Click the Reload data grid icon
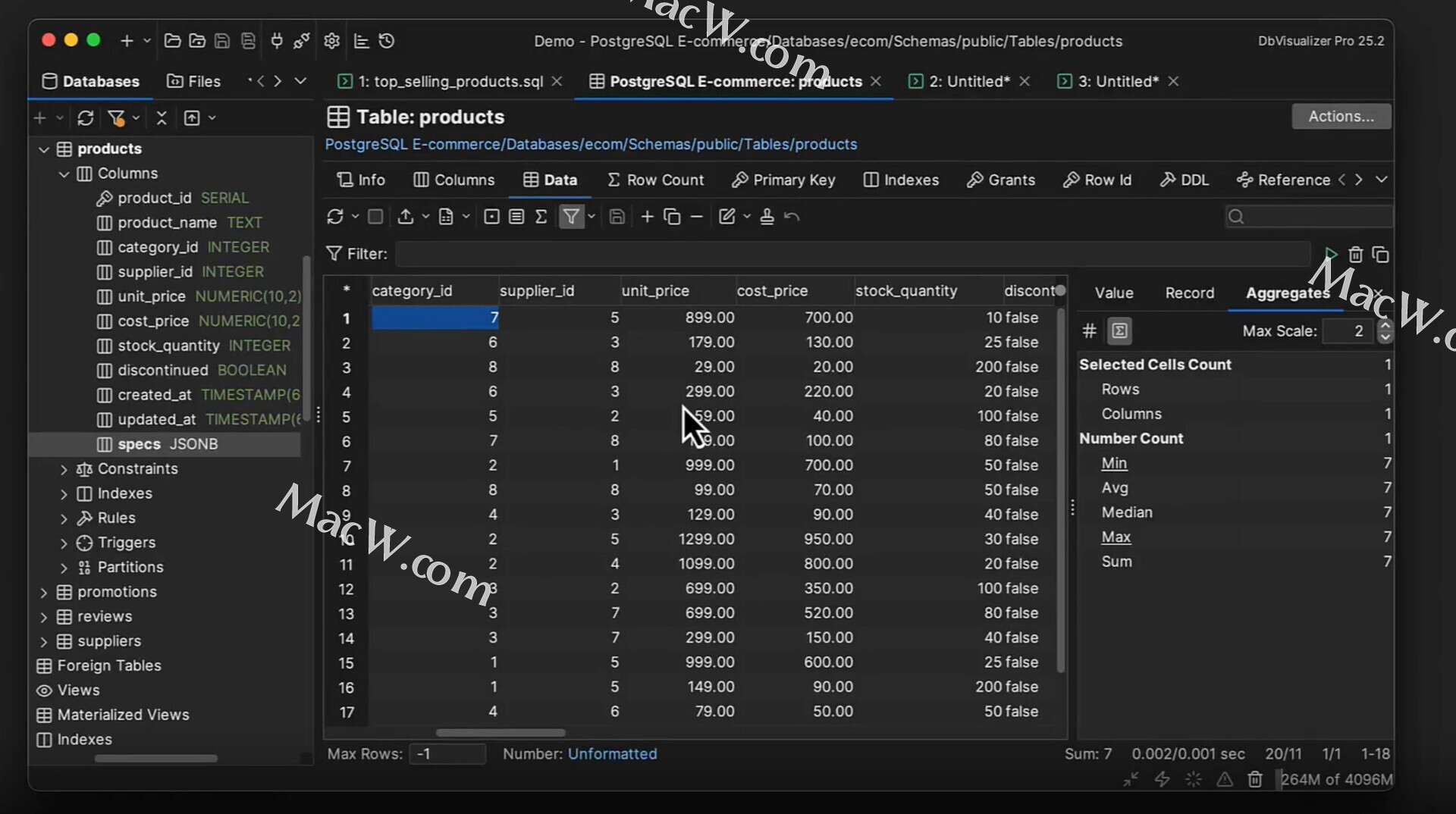The height and width of the screenshot is (814, 1456). click(x=334, y=217)
